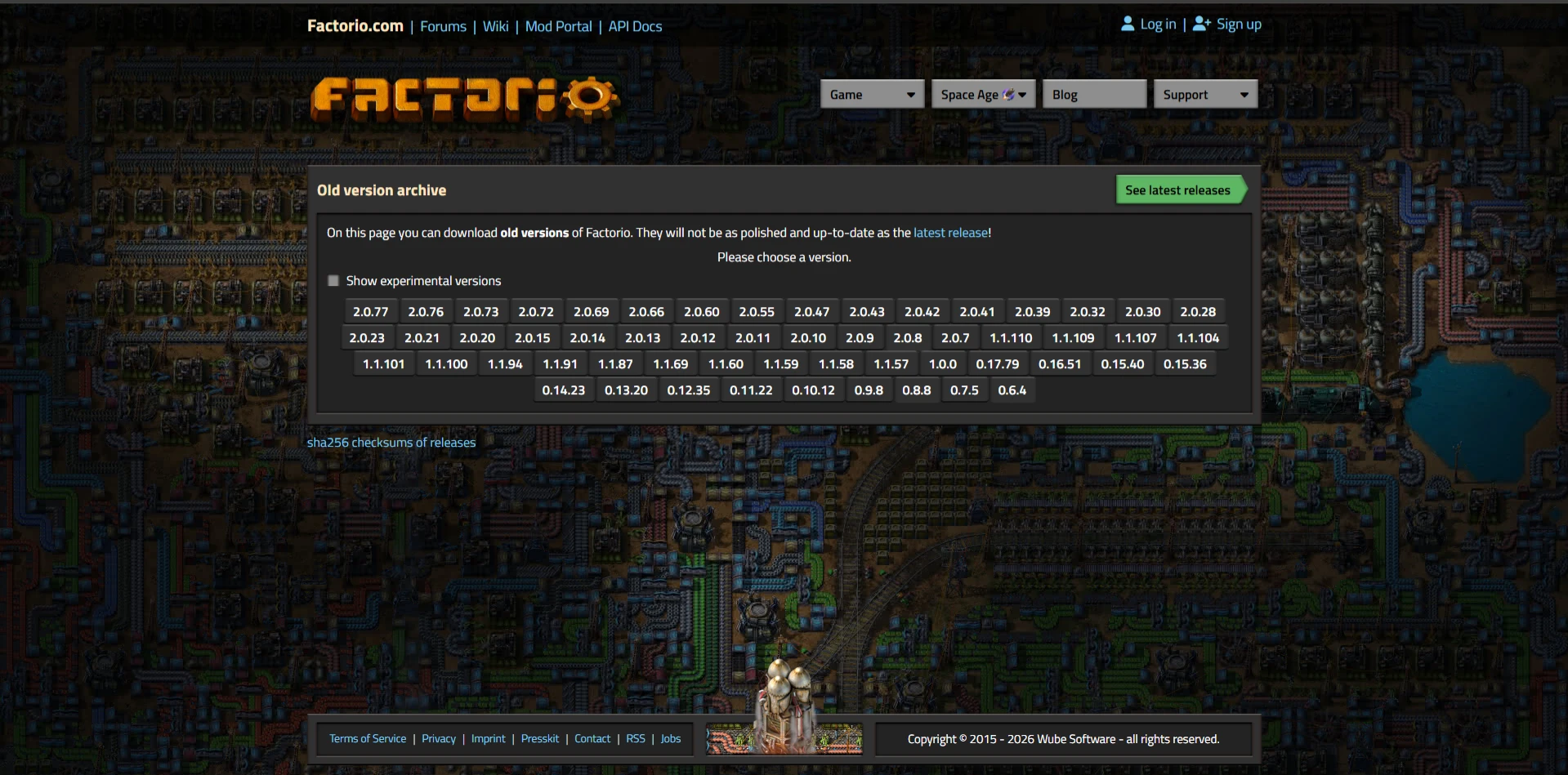Select version 0.15.36
This screenshot has height=775, width=1568.
1185,364
